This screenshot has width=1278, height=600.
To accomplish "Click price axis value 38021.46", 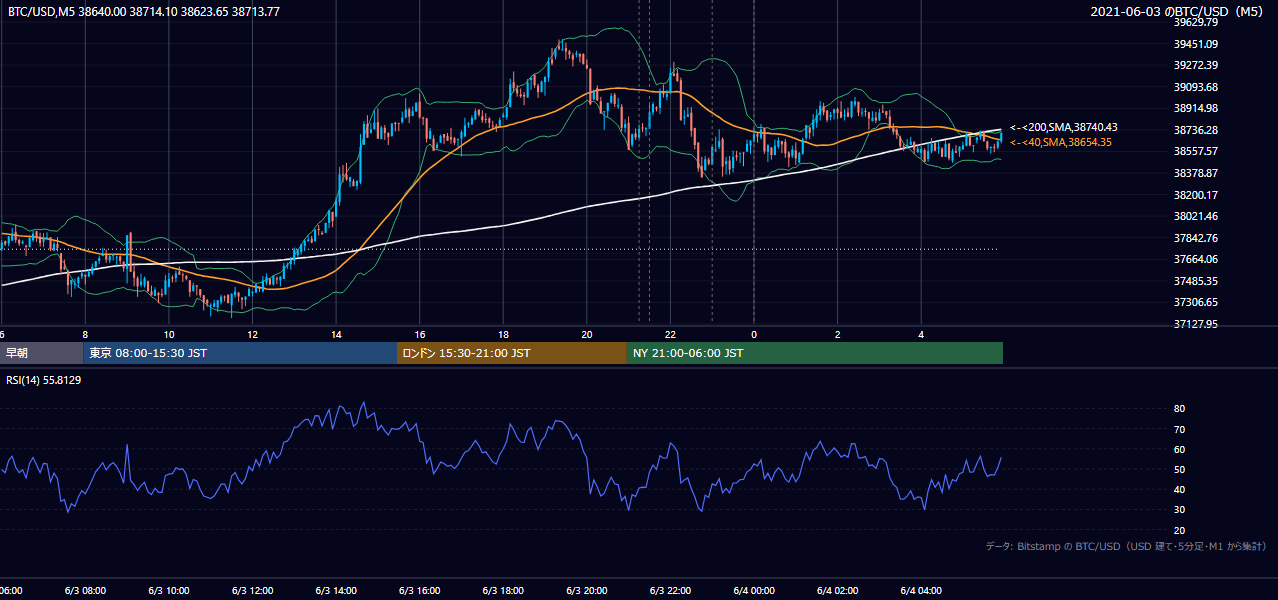I will [1195, 216].
